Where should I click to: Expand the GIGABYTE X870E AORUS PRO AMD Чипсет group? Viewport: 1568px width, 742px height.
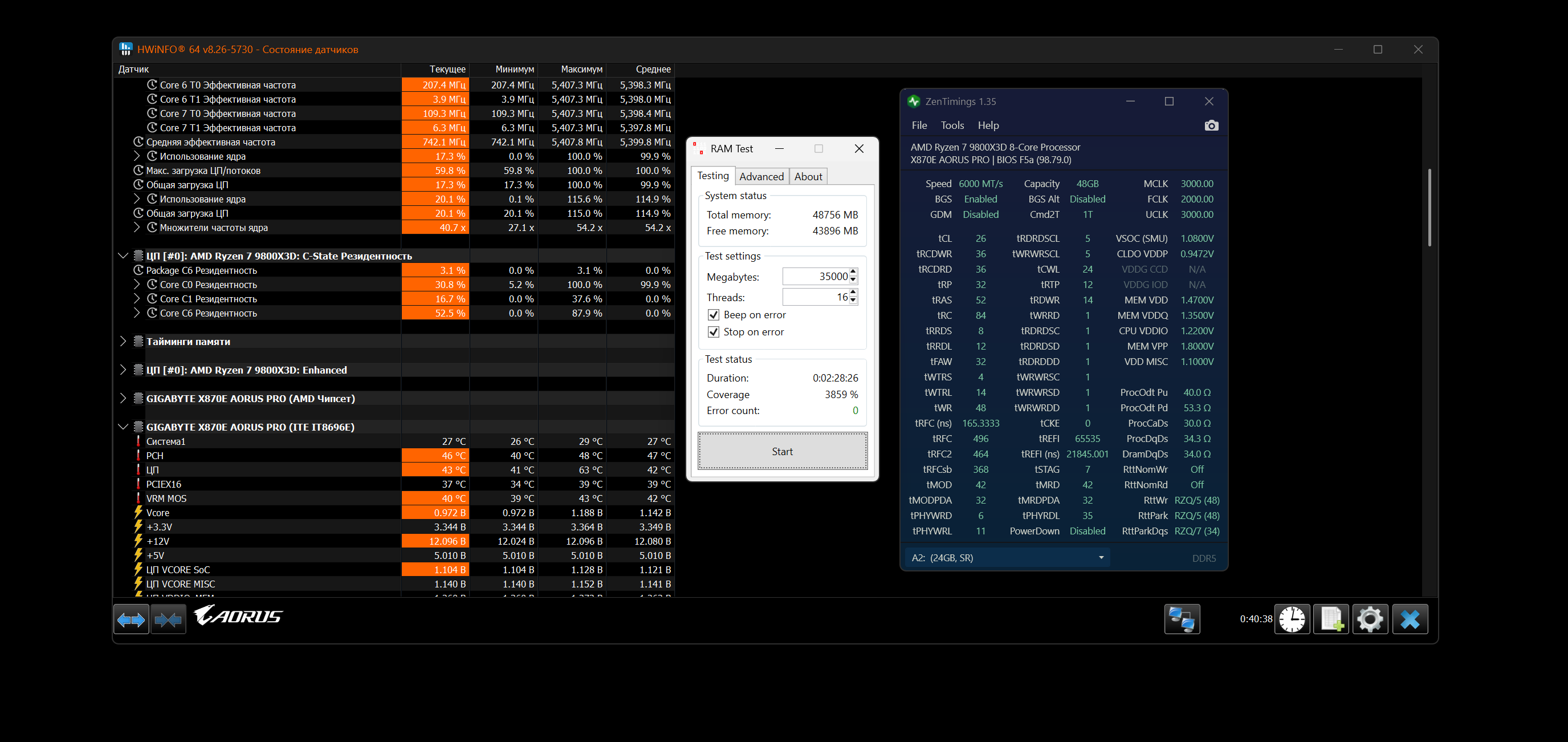(x=123, y=399)
